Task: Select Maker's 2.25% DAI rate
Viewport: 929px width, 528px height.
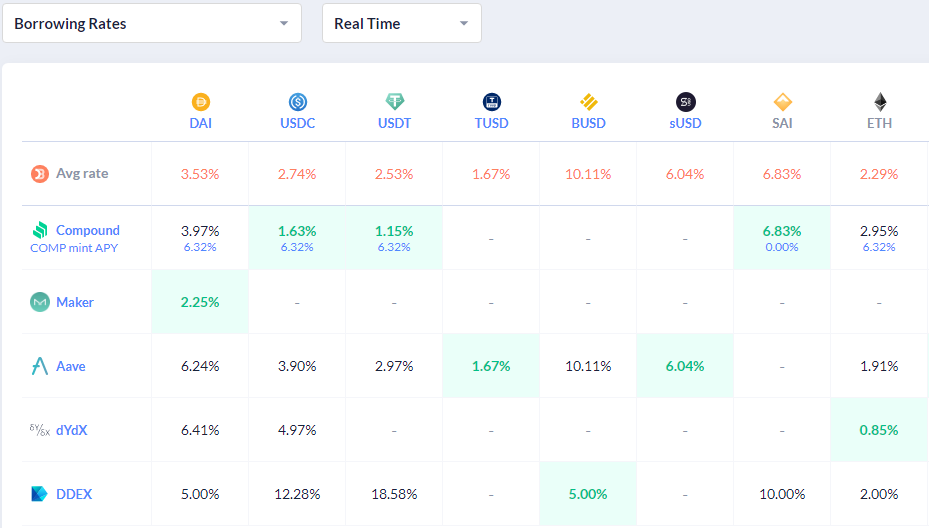Action: [x=200, y=302]
